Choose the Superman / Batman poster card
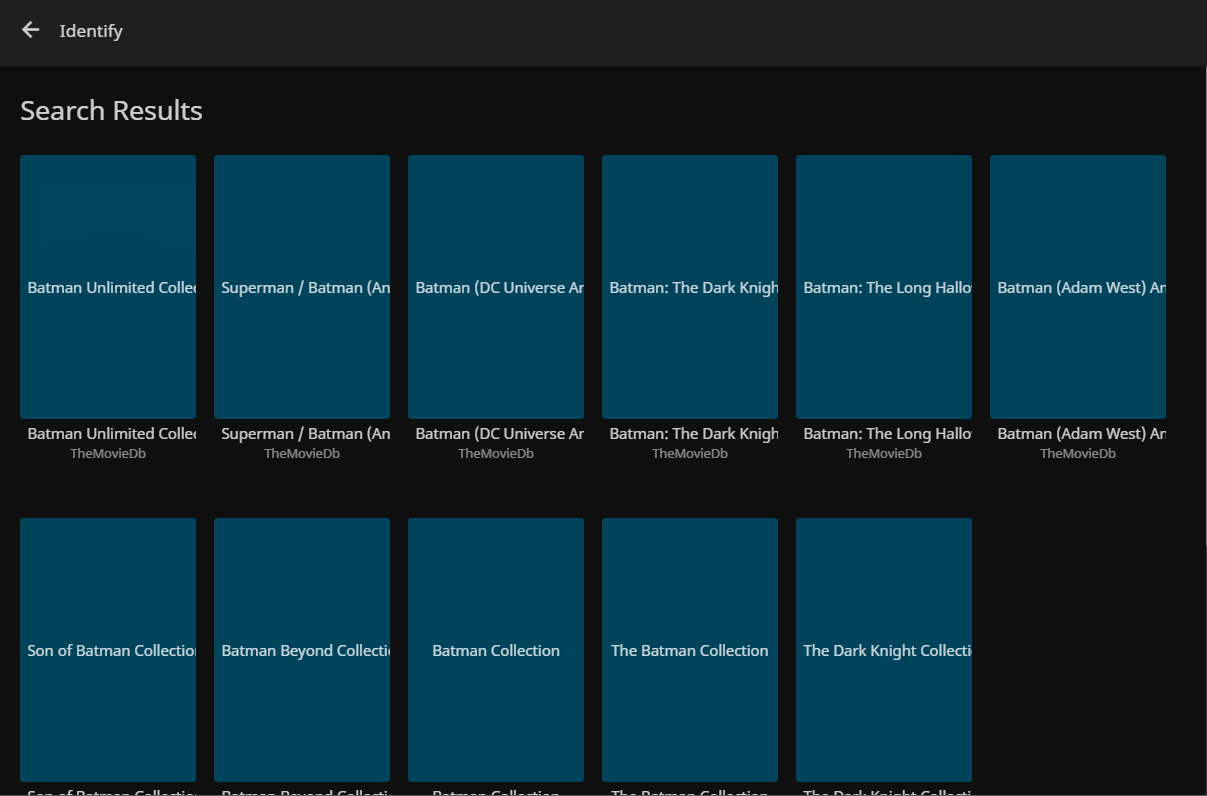The width and height of the screenshot is (1207, 796). coord(302,286)
